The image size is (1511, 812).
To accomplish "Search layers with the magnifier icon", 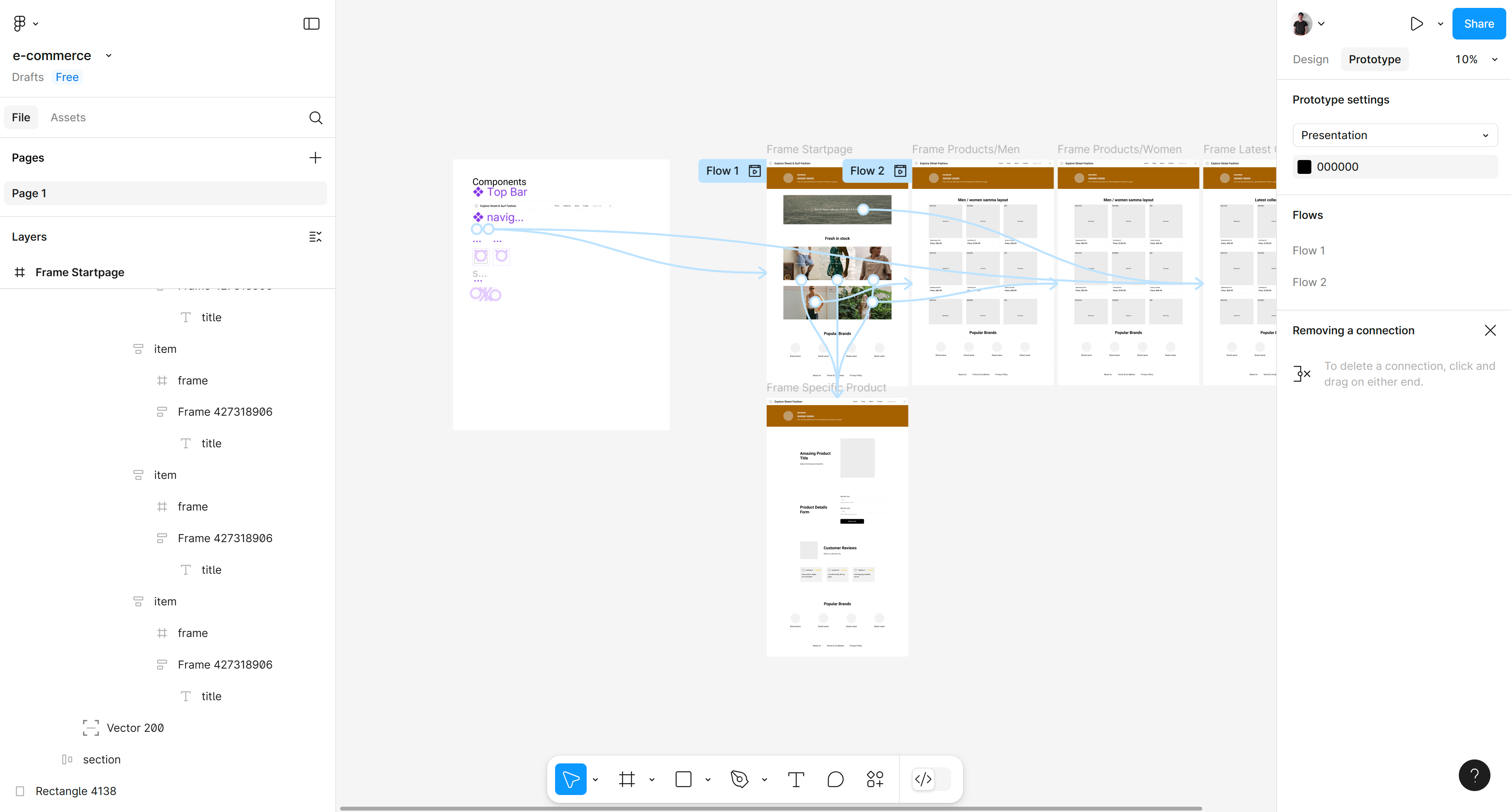I will [x=315, y=118].
